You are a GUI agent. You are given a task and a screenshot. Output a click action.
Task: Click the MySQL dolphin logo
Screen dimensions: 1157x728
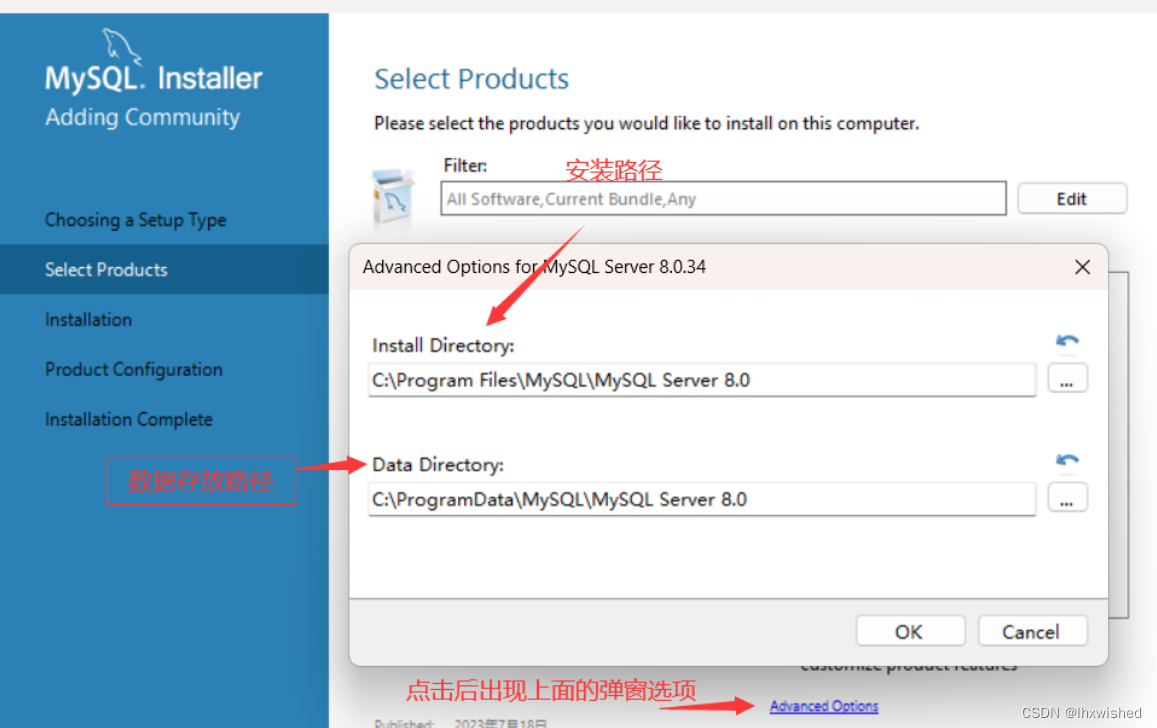click(121, 46)
